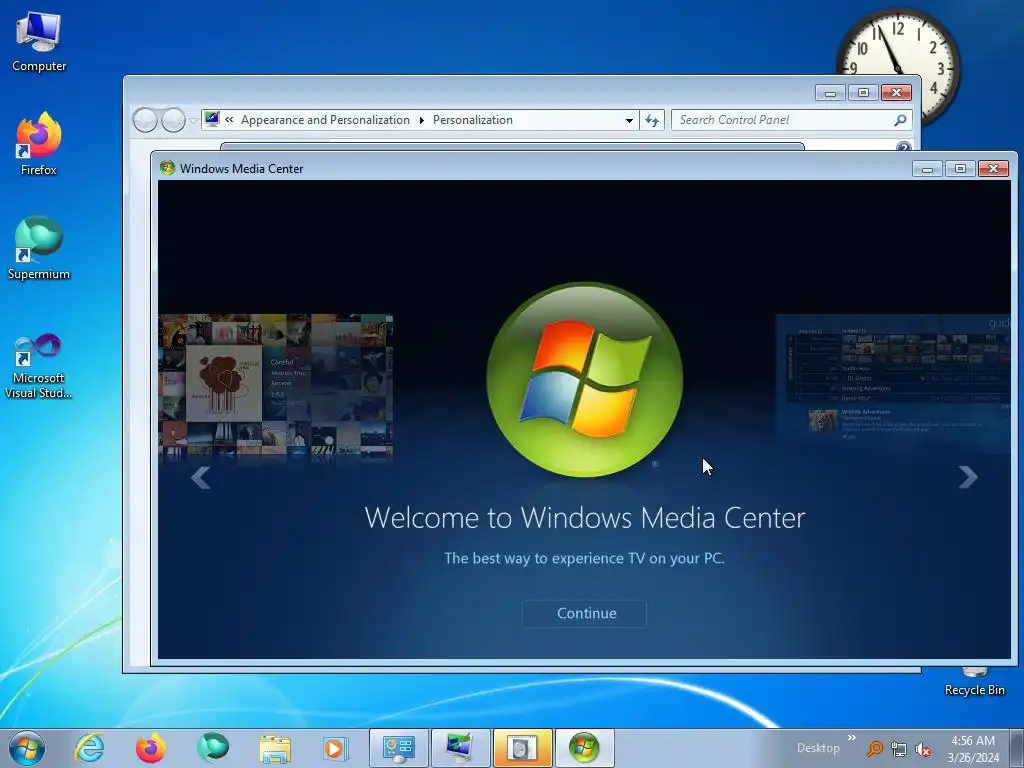The width and height of the screenshot is (1024, 768).
Task: Switch to Windows Media Center taskbar button
Action: click(x=584, y=748)
